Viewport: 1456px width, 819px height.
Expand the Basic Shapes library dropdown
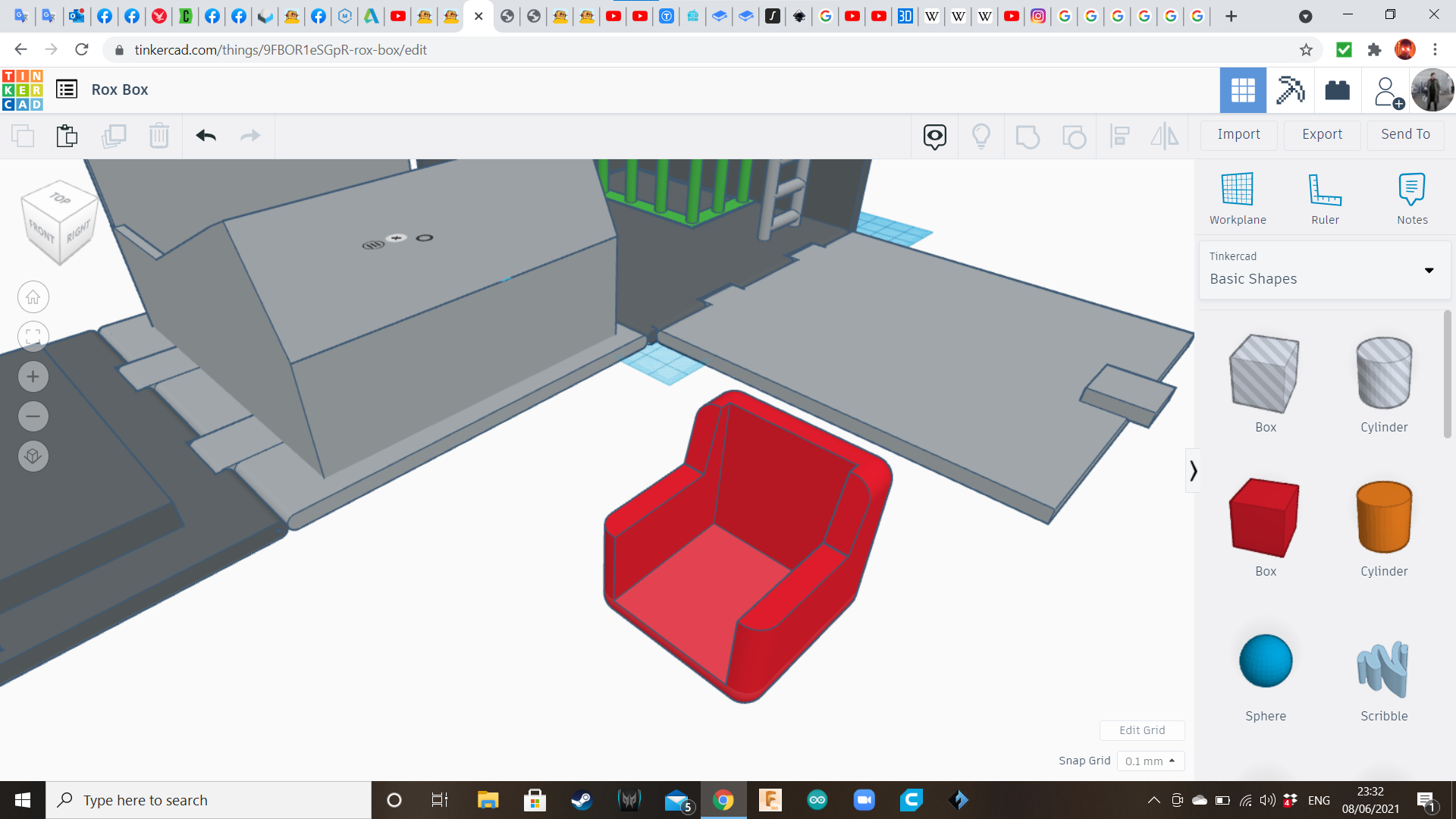click(1429, 270)
